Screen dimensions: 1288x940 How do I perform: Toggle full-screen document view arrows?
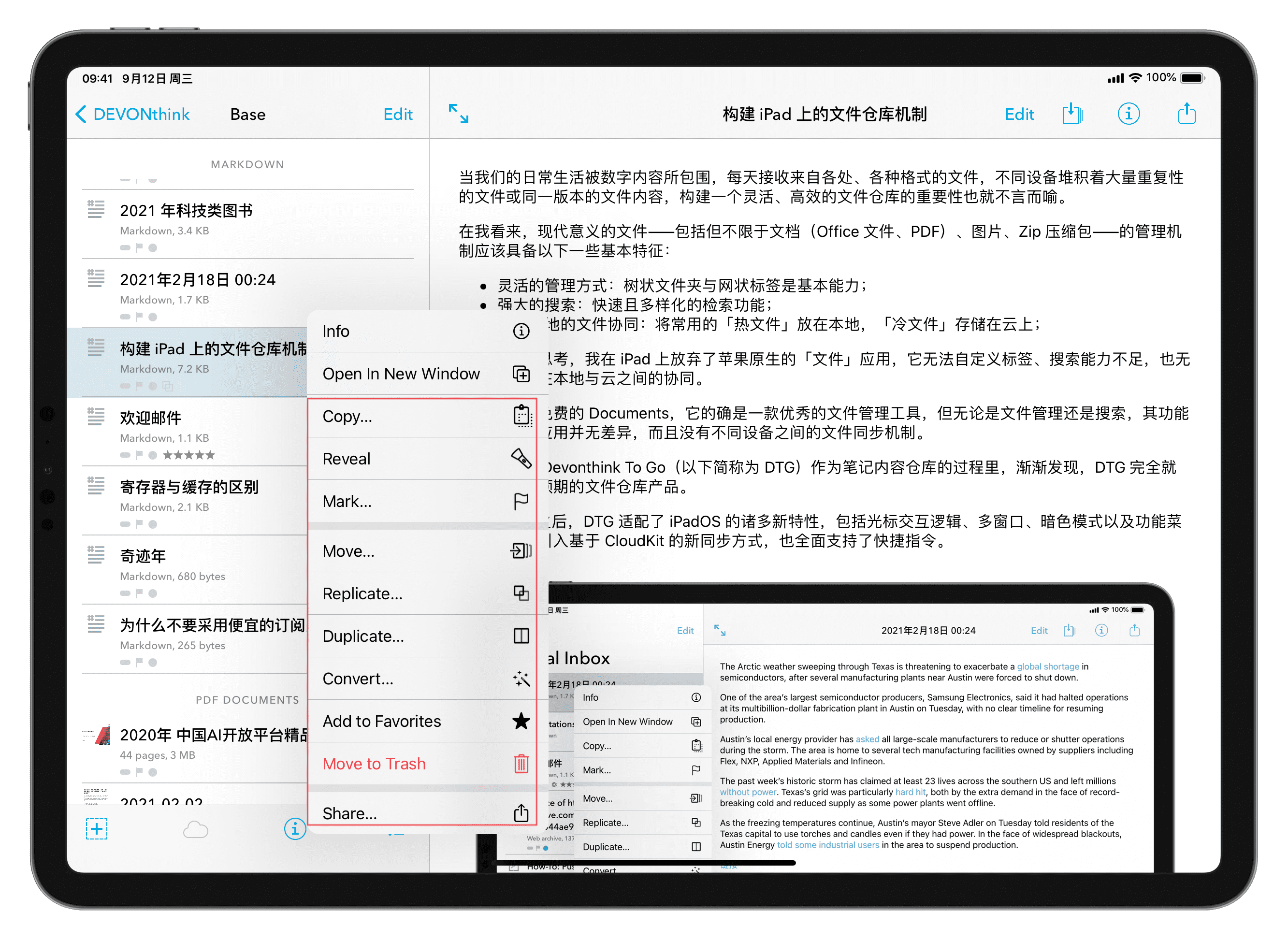(458, 113)
